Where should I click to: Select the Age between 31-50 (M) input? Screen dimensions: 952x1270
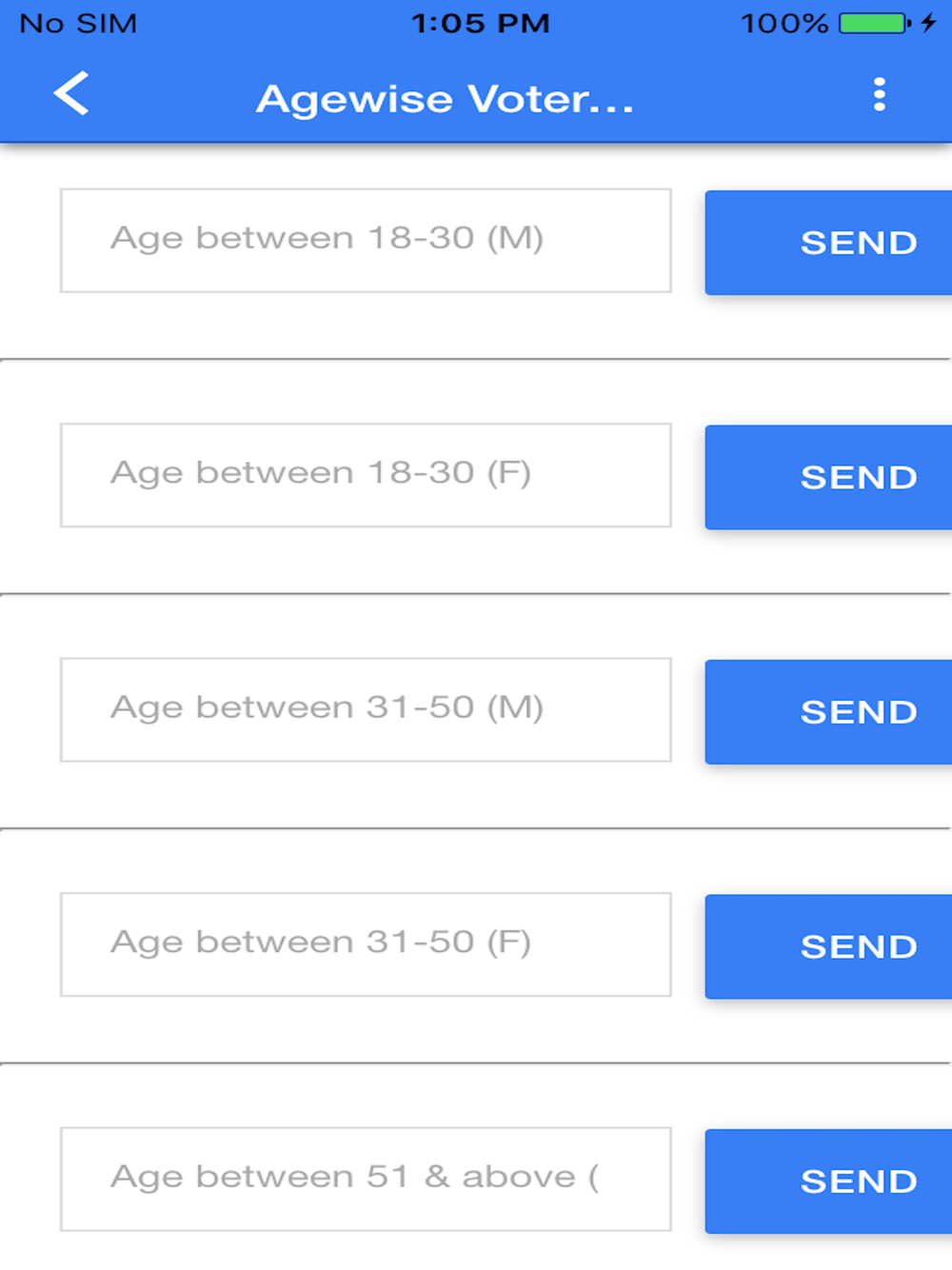pyautogui.click(x=366, y=709)
